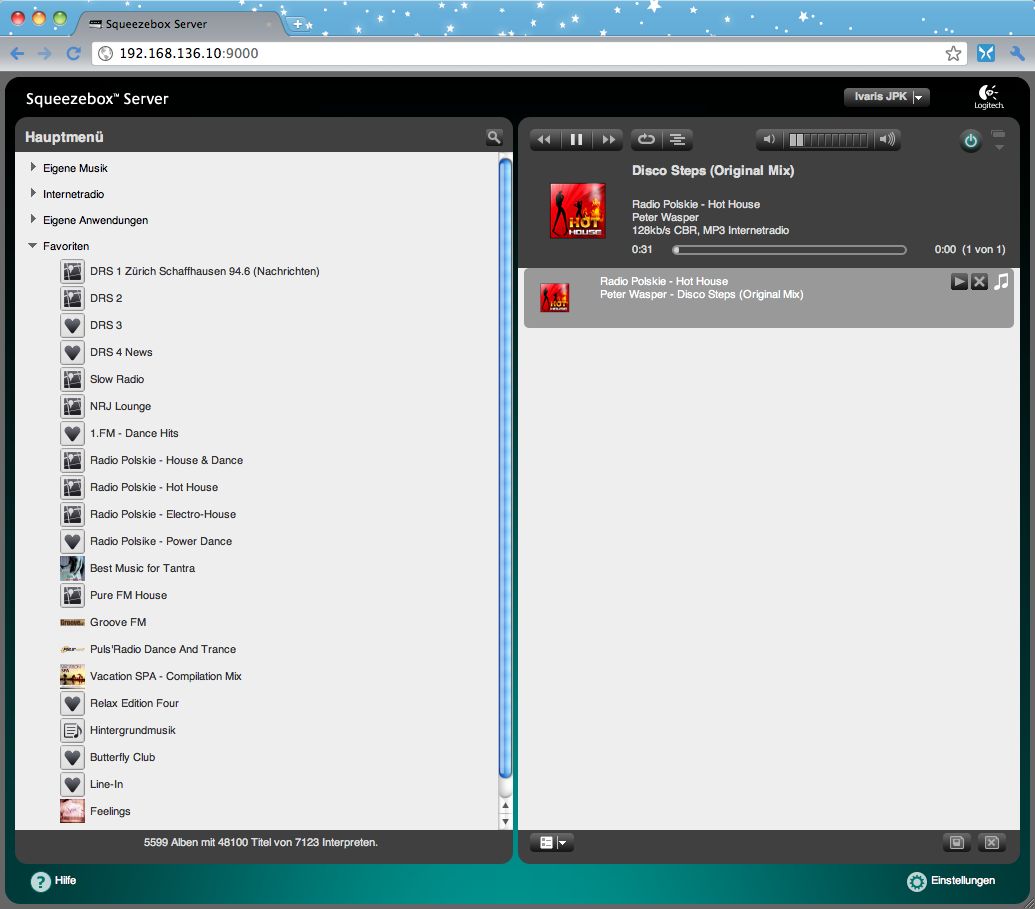Click Radio Polskie - Electro-House station icon
Viewport: 1035px width, 909px height.
tap(73, 514)
